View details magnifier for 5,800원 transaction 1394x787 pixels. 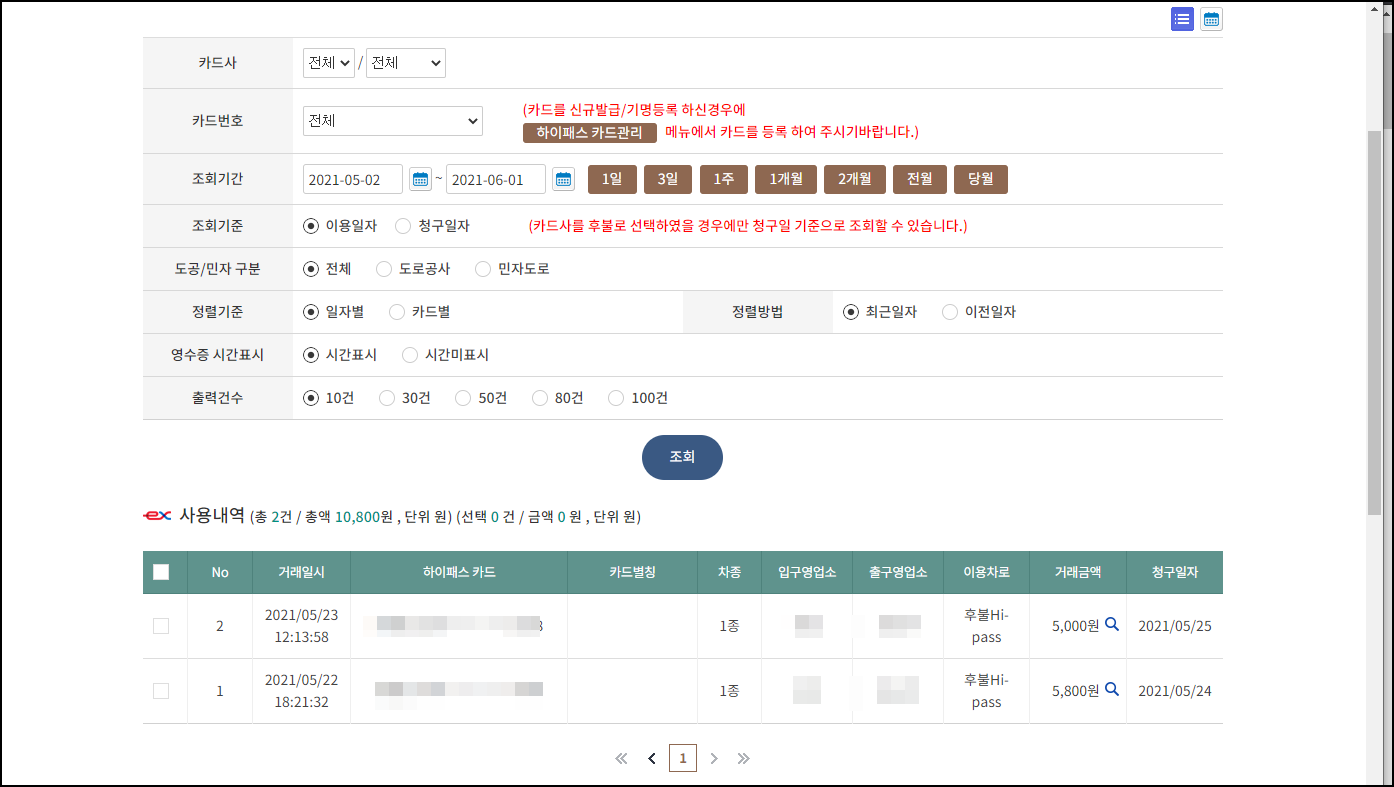[1111, 690]
